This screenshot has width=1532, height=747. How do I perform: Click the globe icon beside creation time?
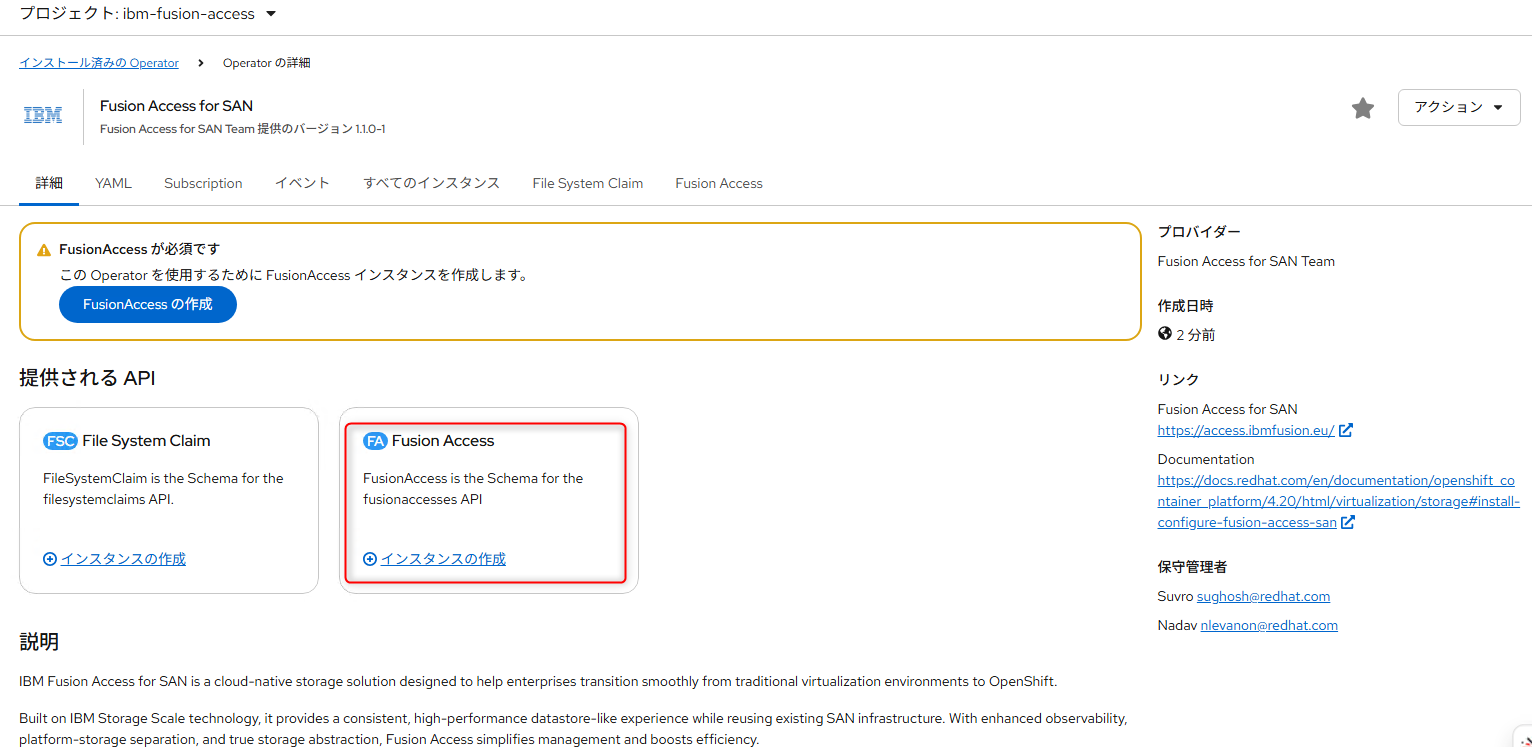[1165, 334]
